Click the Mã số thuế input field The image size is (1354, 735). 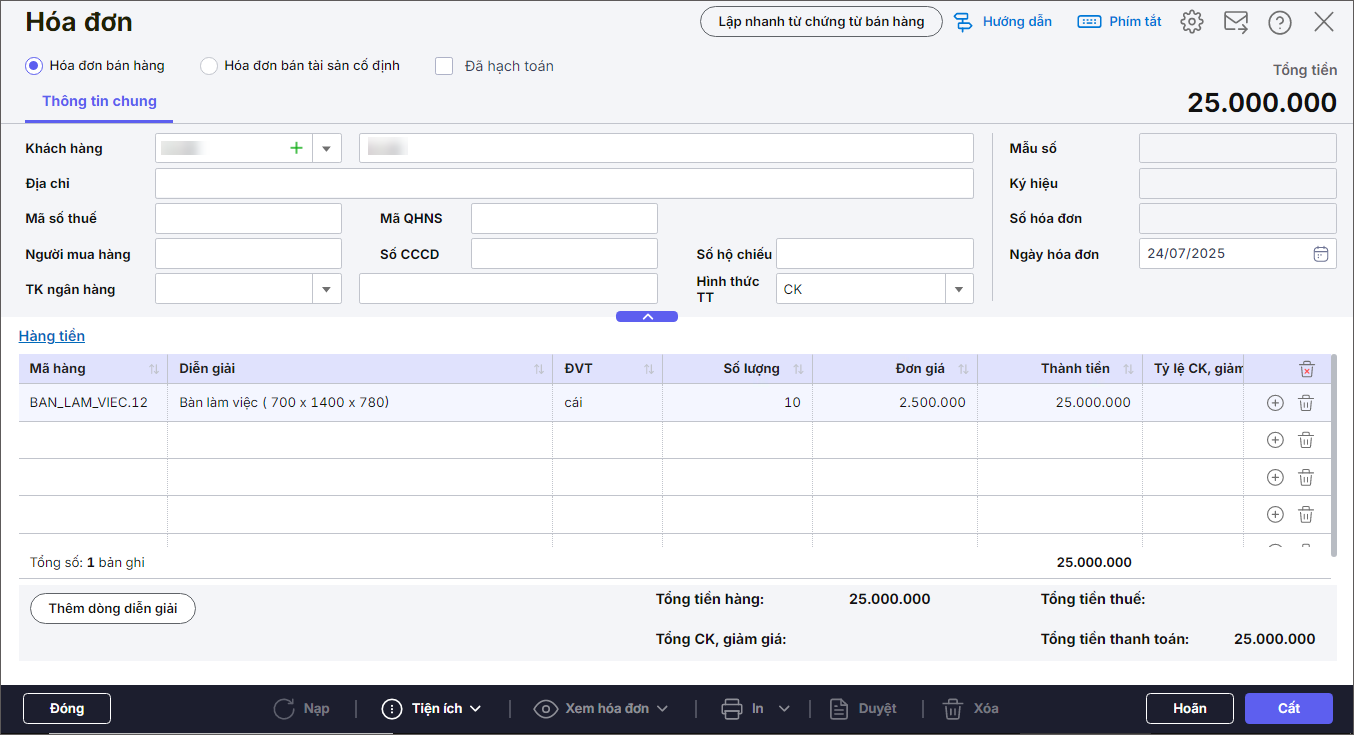(248, 218)
